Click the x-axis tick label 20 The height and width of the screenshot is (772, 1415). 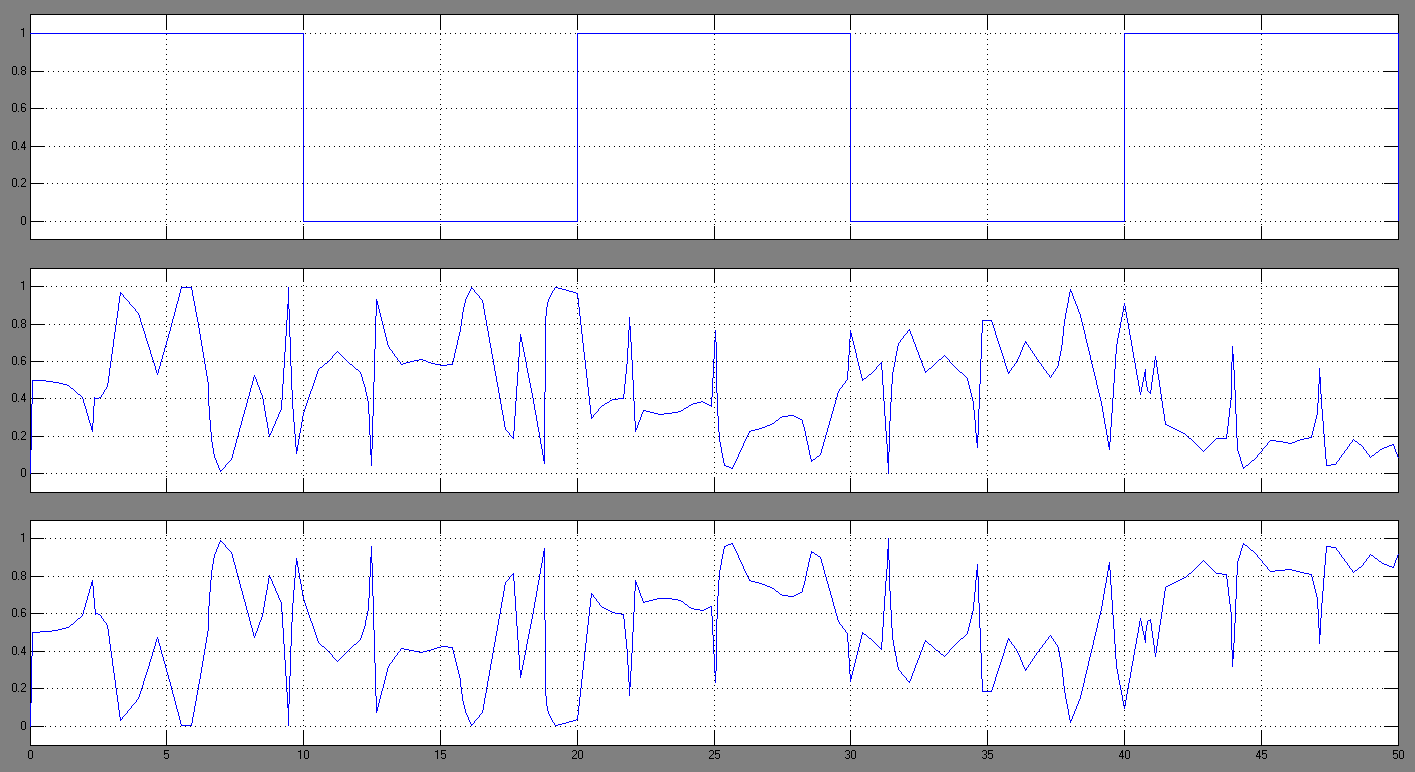(577, 754)
